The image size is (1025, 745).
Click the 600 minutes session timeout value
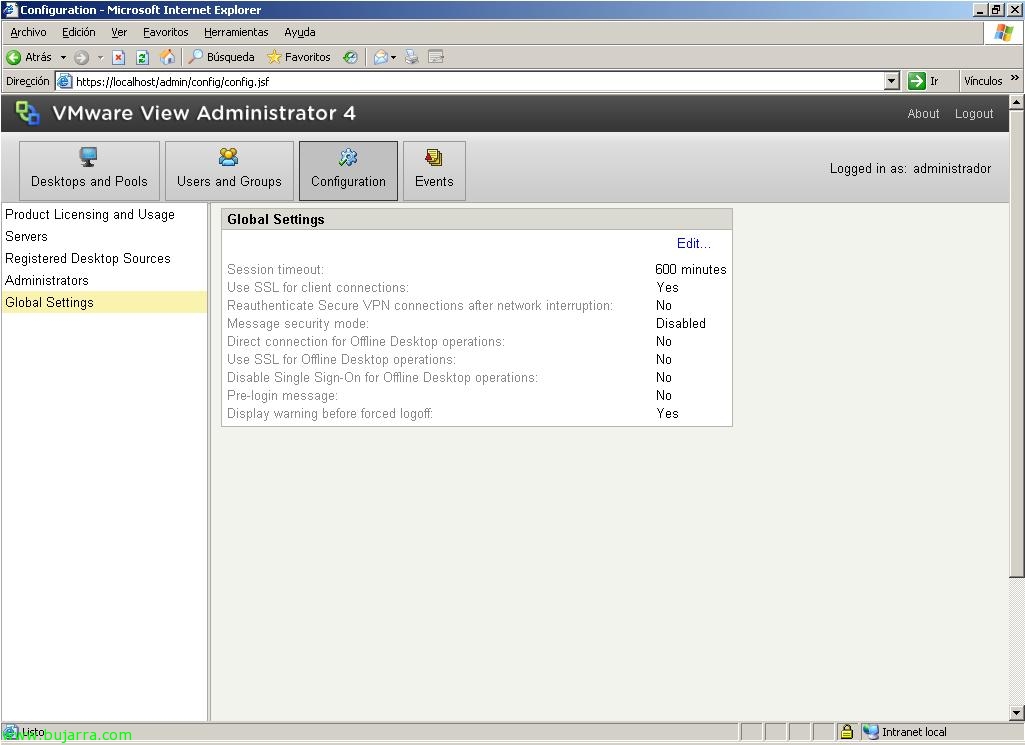pos(690,269)
